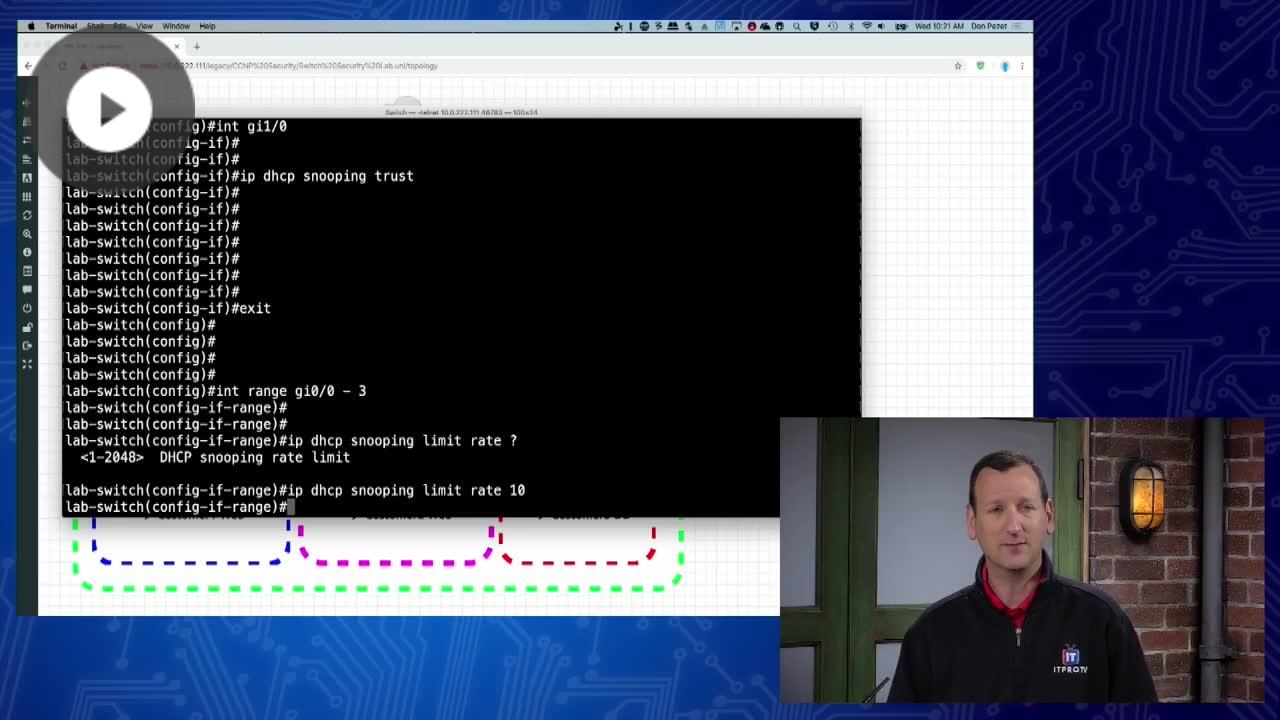1280x720 pixels.
Task: Click the logout/exit icon in sidebar
Action: click(x=27, y=345)
